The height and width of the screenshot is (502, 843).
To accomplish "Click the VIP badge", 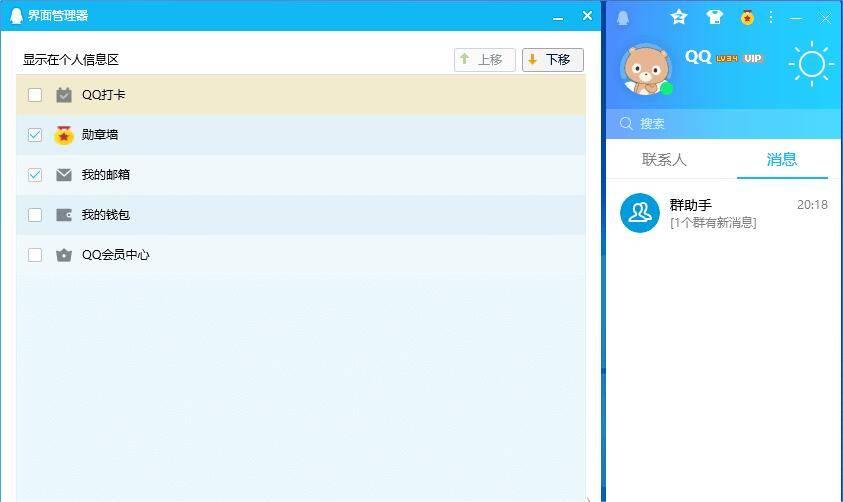I will click(x=753, y=58).
